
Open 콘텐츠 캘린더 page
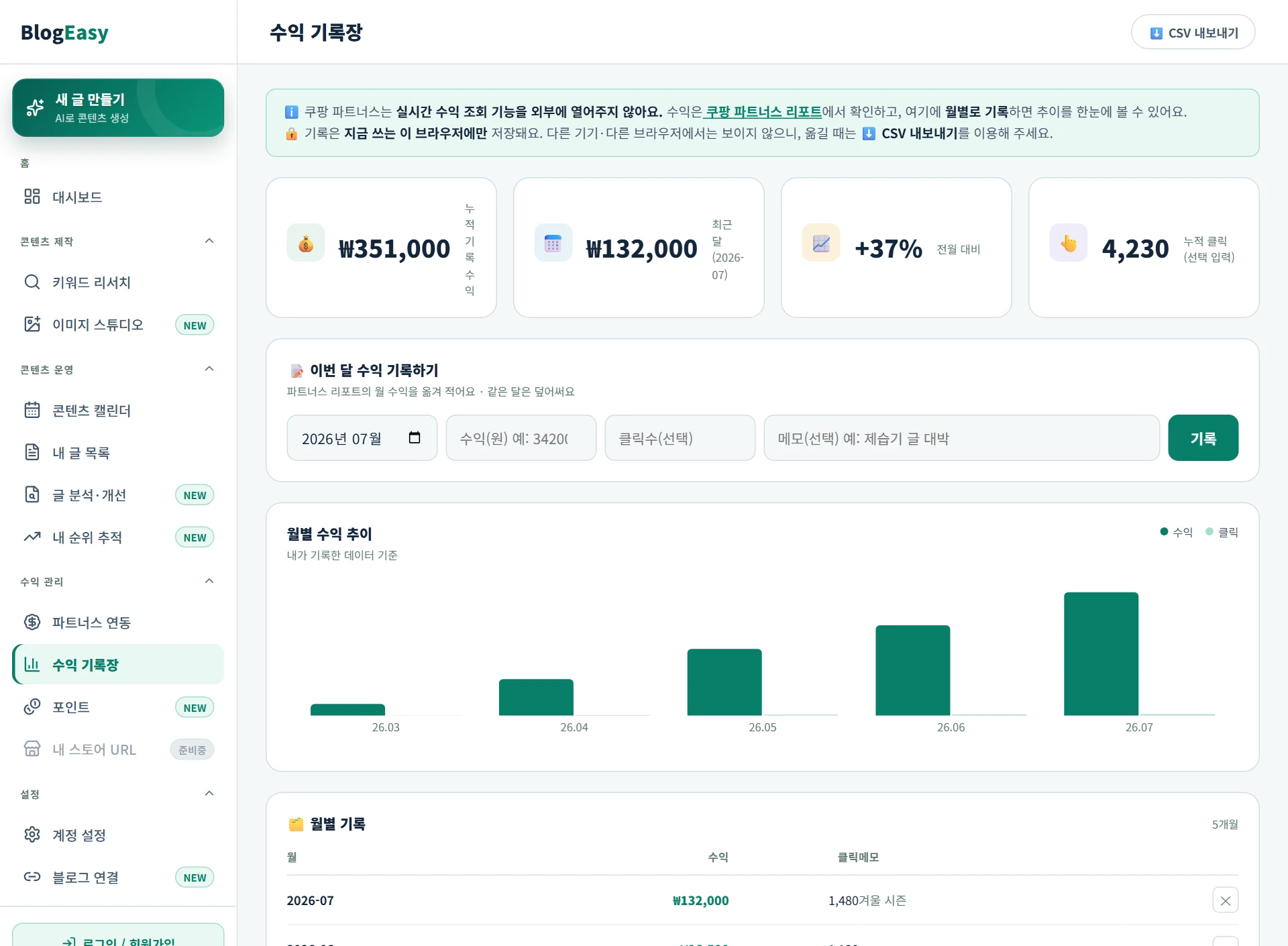[118, 410]
